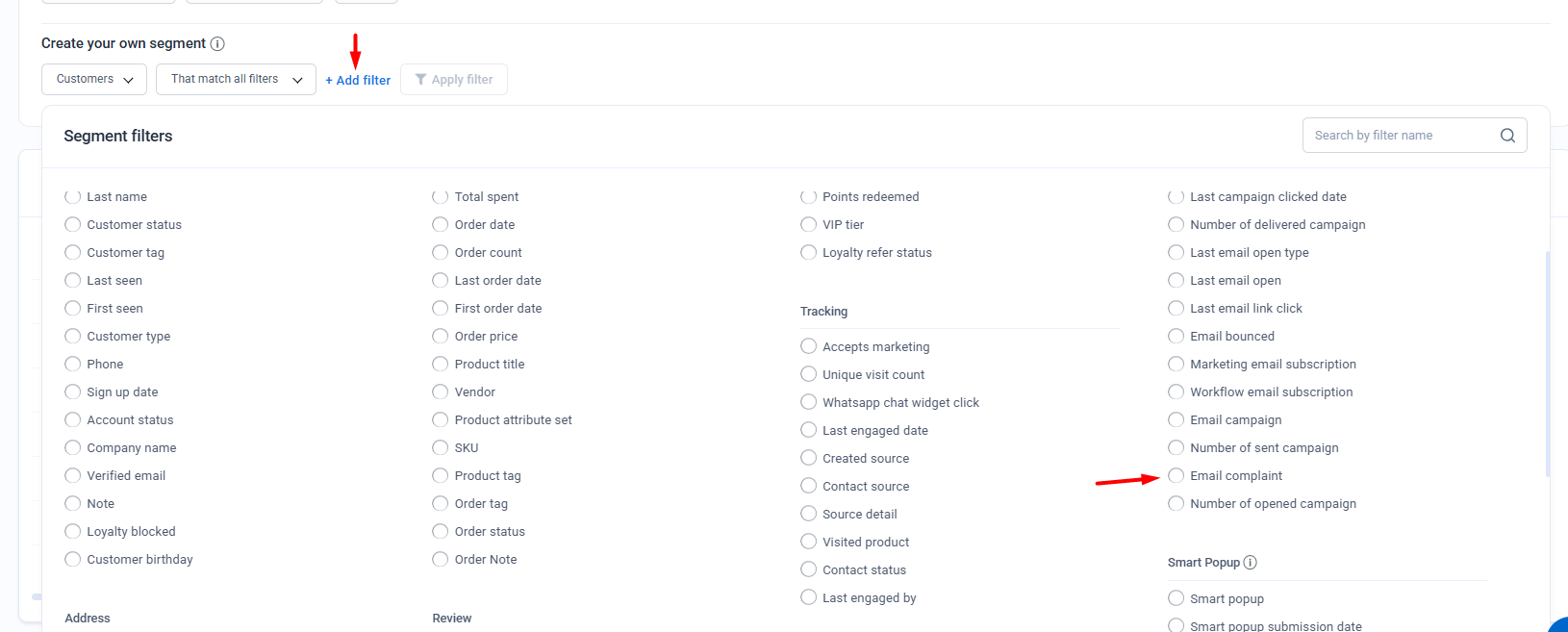Choose the Product tag filter

(440, 475)
